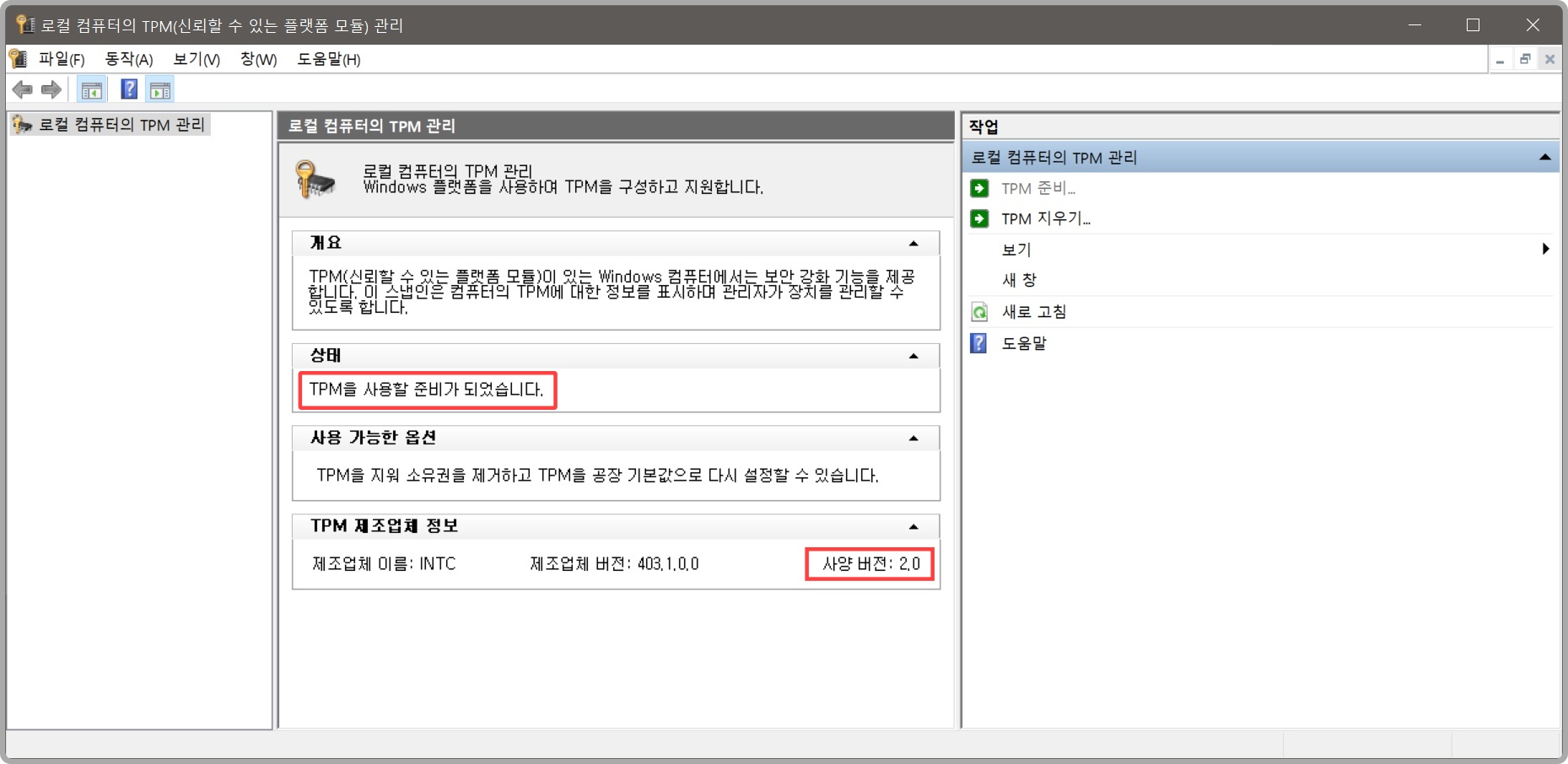
Task: Toggle the console tree show/hide icon
Action: click(x=91, y=89)
